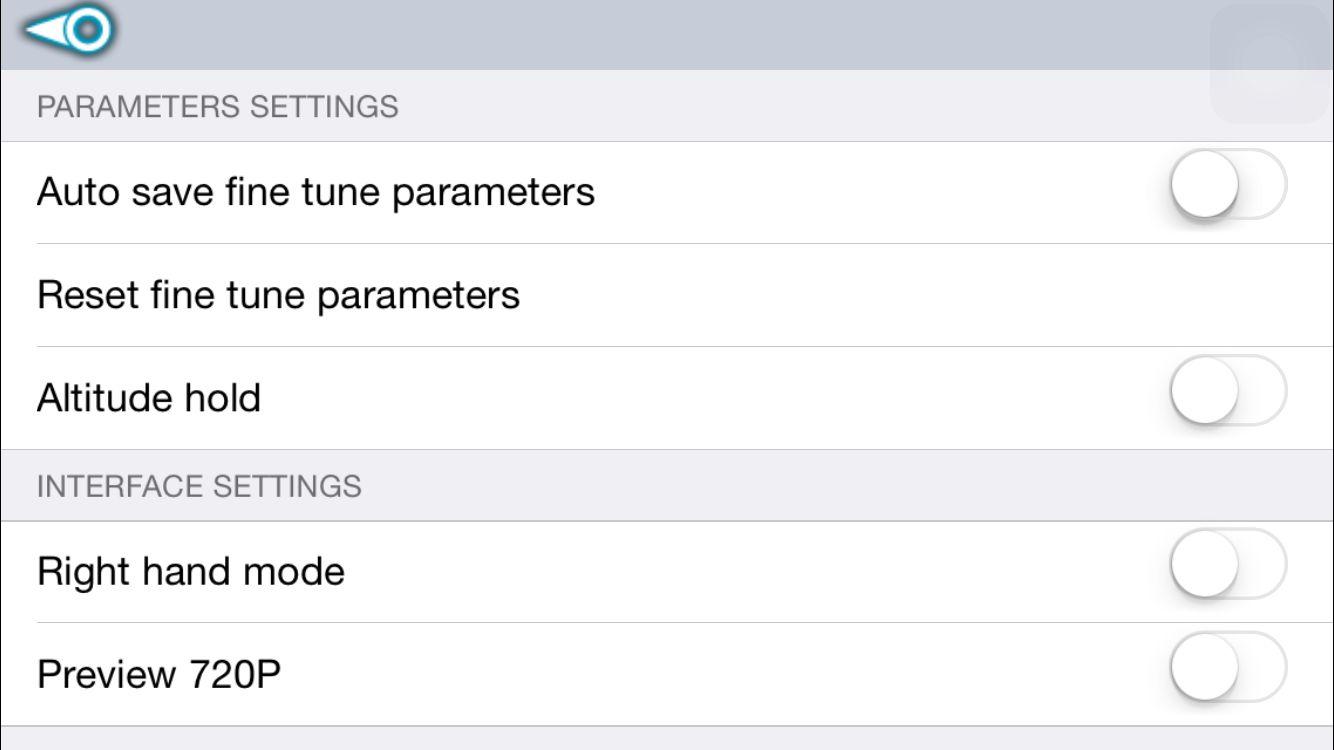
Task: Toggle the Preview 720P switch
Action: coord(1227,667)
